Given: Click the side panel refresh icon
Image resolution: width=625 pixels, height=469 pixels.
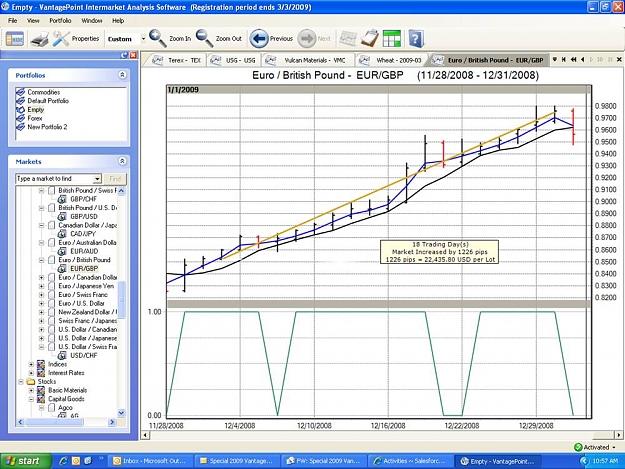Looking at the screenshot, I should (124, 55).
